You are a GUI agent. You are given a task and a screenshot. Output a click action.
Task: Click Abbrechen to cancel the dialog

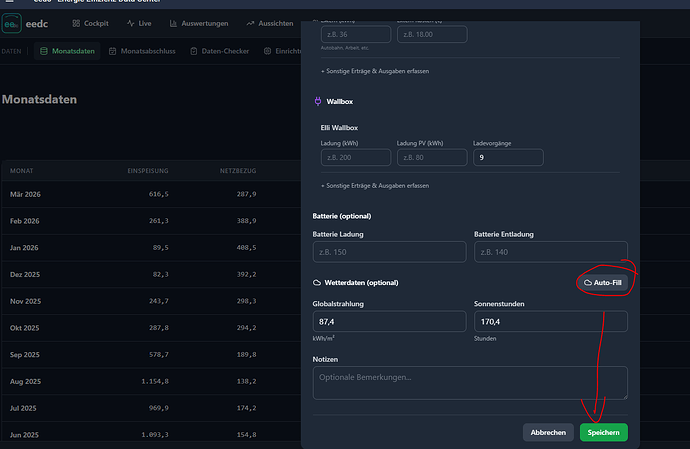pos(548,432)
